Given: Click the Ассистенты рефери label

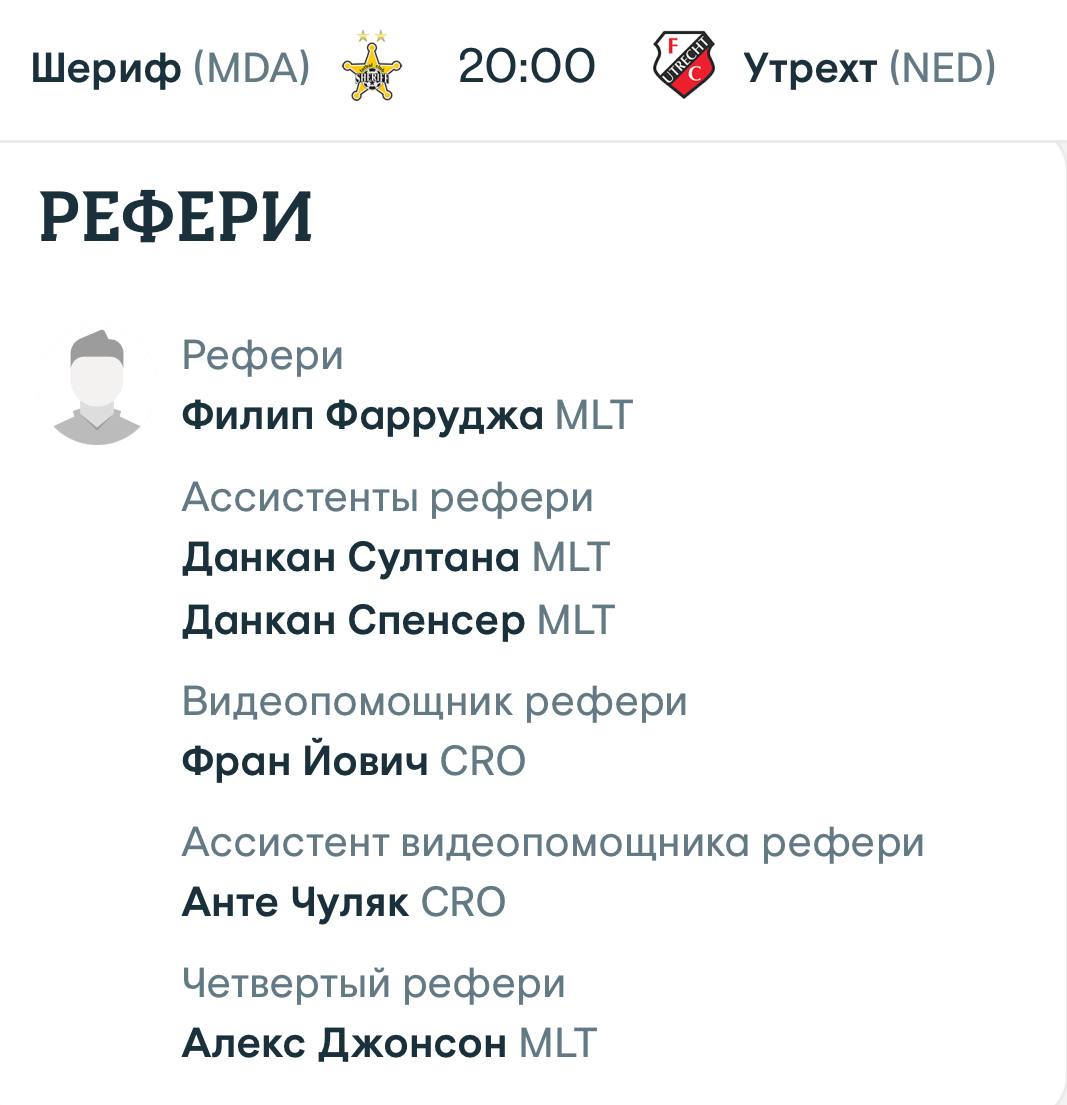Looking at the screenshot, I should tap(388, 498).
